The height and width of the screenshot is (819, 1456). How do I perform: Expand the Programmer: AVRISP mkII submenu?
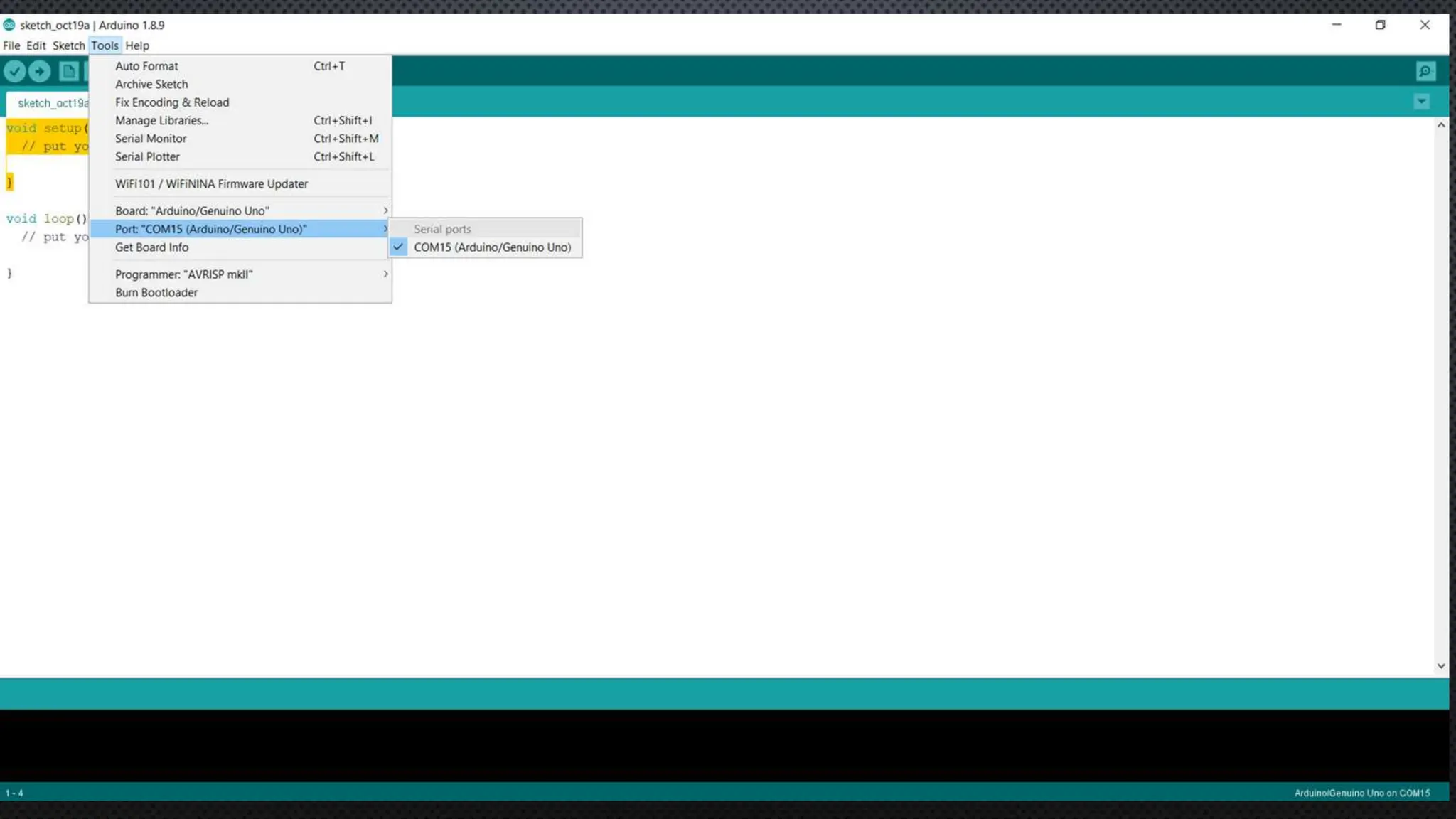(240, 274)
